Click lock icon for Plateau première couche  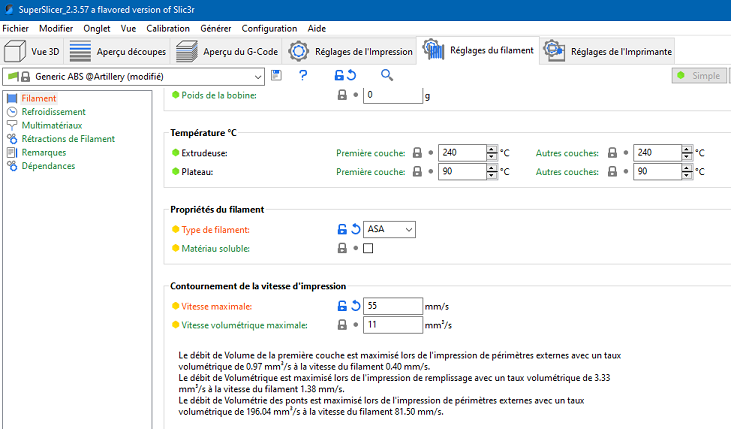point(417,172)
